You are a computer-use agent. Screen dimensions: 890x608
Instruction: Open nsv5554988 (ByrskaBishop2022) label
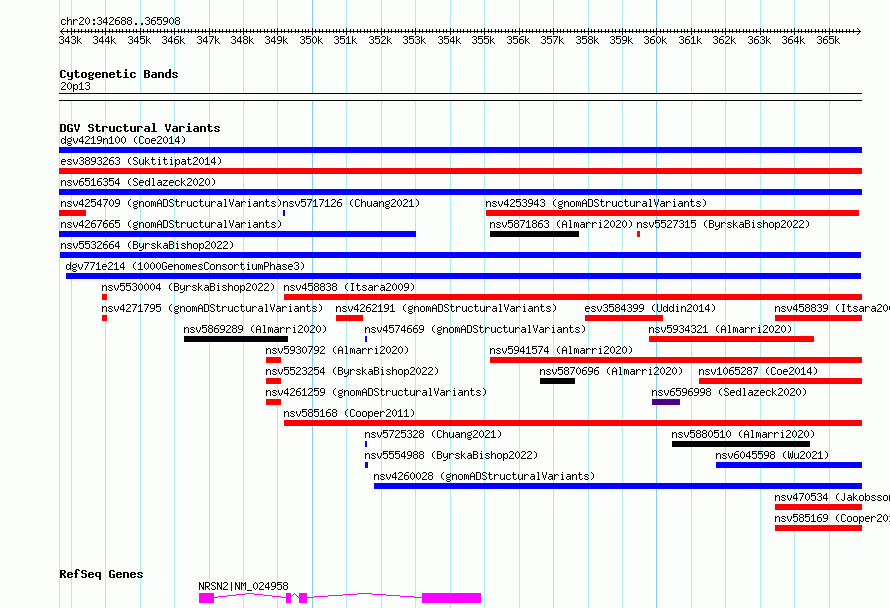coord(451,455)
